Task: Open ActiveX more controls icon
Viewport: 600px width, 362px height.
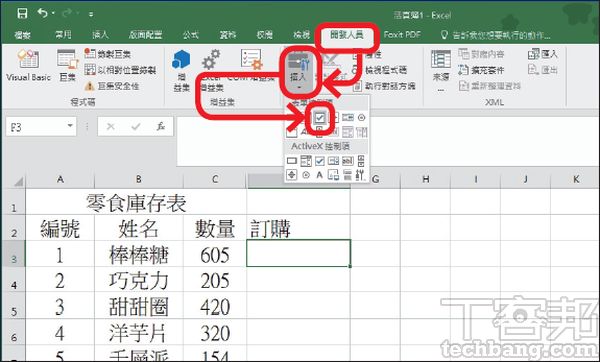Action: pyautogui.click(x=360, y=175)
